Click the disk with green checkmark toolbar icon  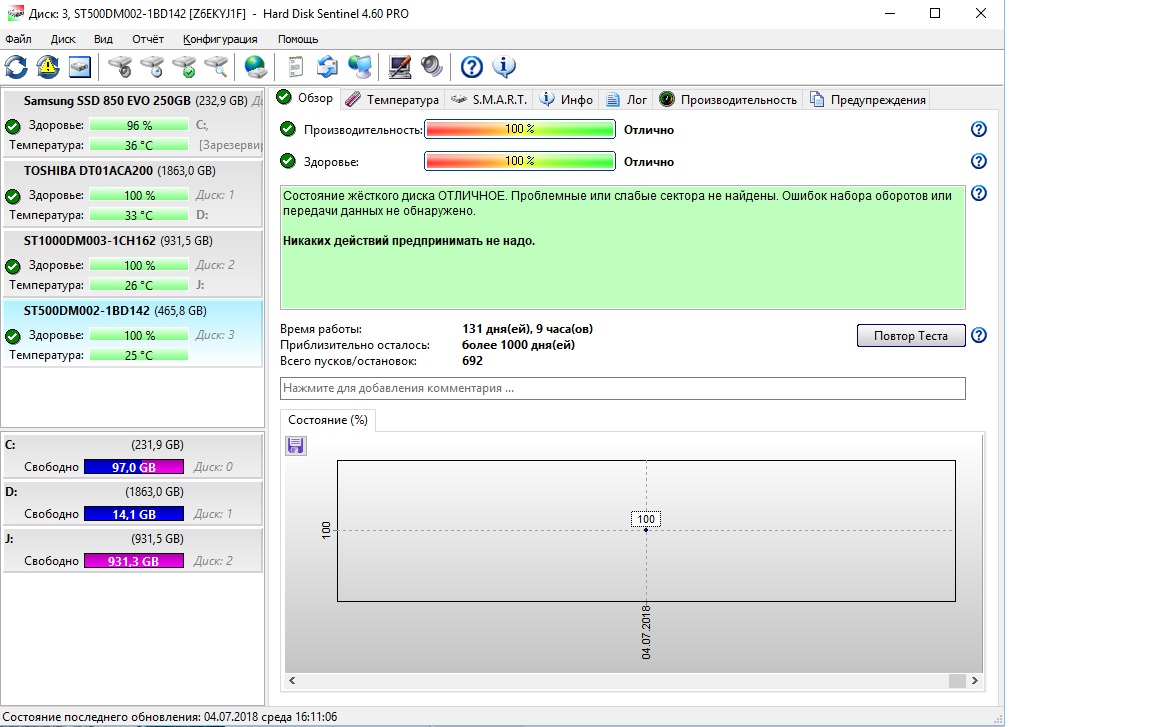184,67
